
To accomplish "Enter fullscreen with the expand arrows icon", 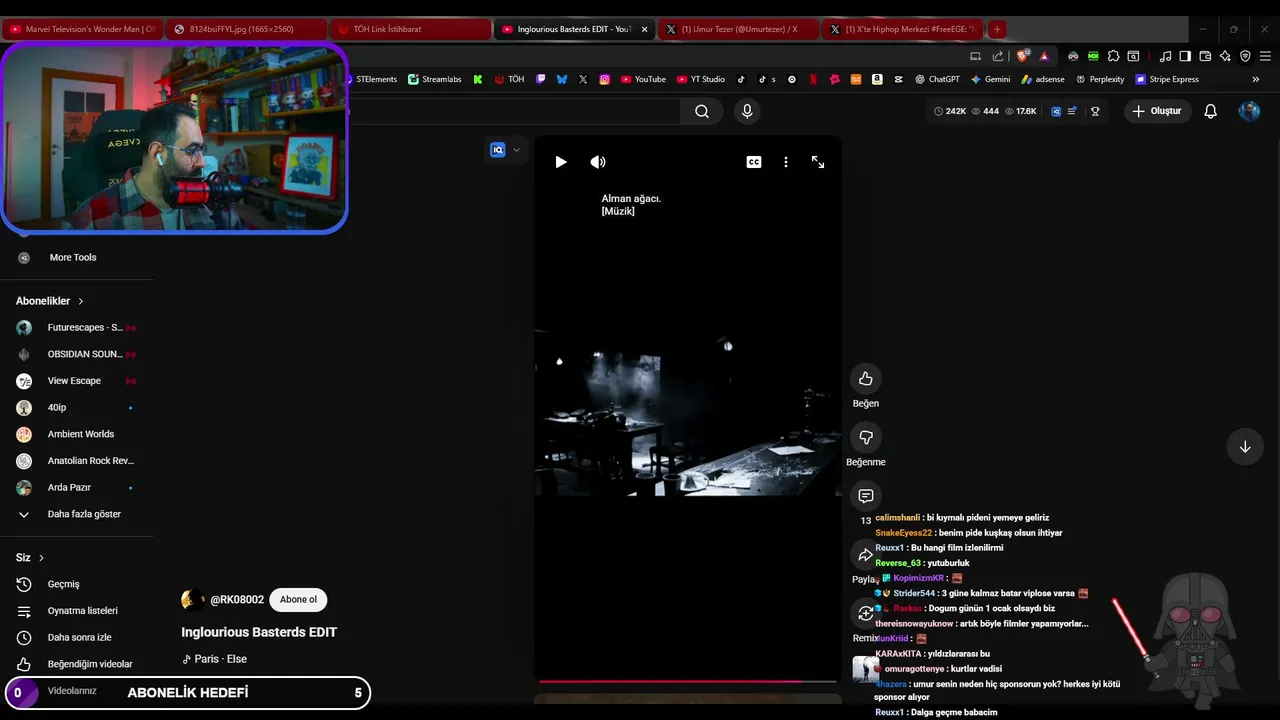I will pyautogui.click(x=818, y=162).
